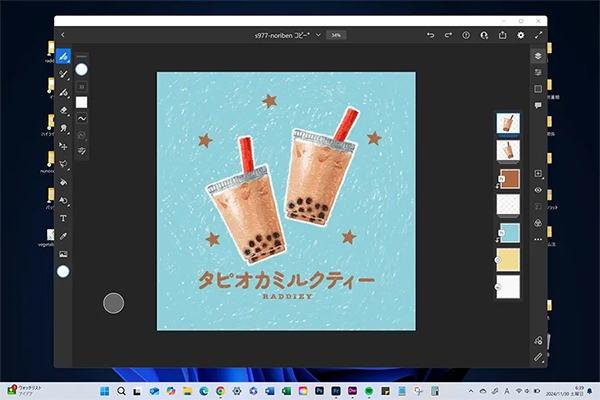Viewport: 600px width, 400px height.
Task: Open the Place Image tool
Action: (x=64, y=254)
